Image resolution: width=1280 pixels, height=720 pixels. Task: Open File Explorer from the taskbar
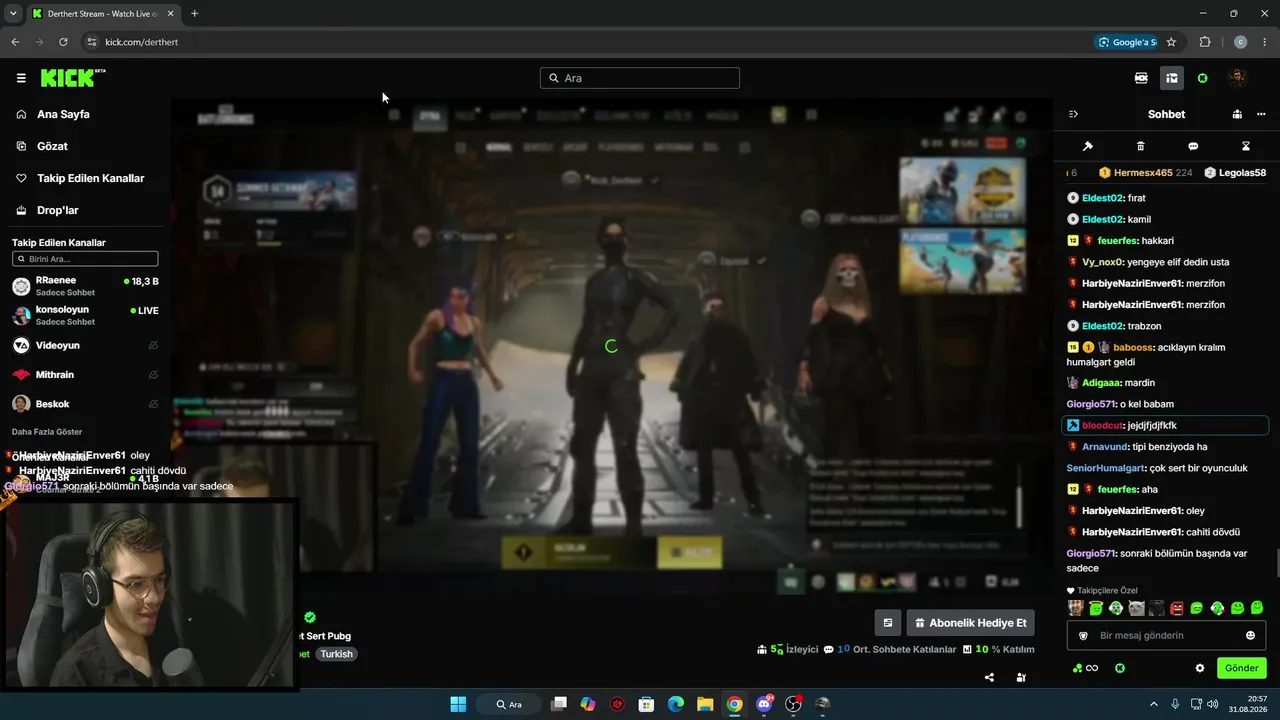705,704
